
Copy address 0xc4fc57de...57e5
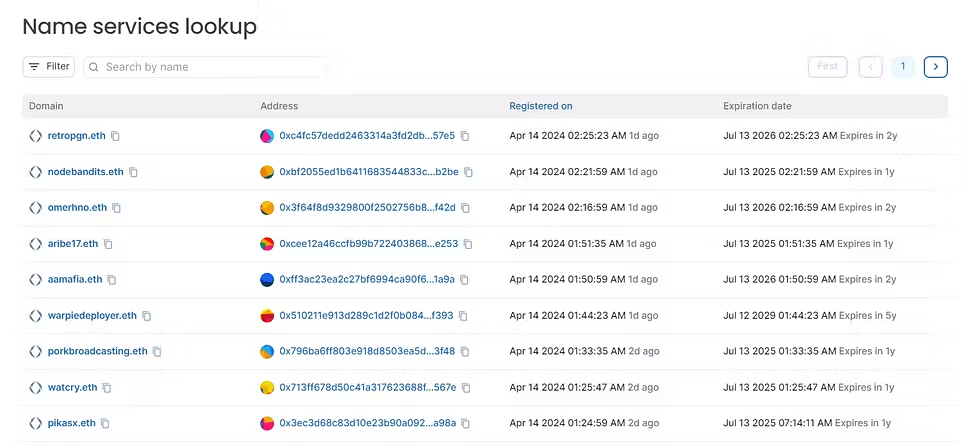click(x=465, y=136)
